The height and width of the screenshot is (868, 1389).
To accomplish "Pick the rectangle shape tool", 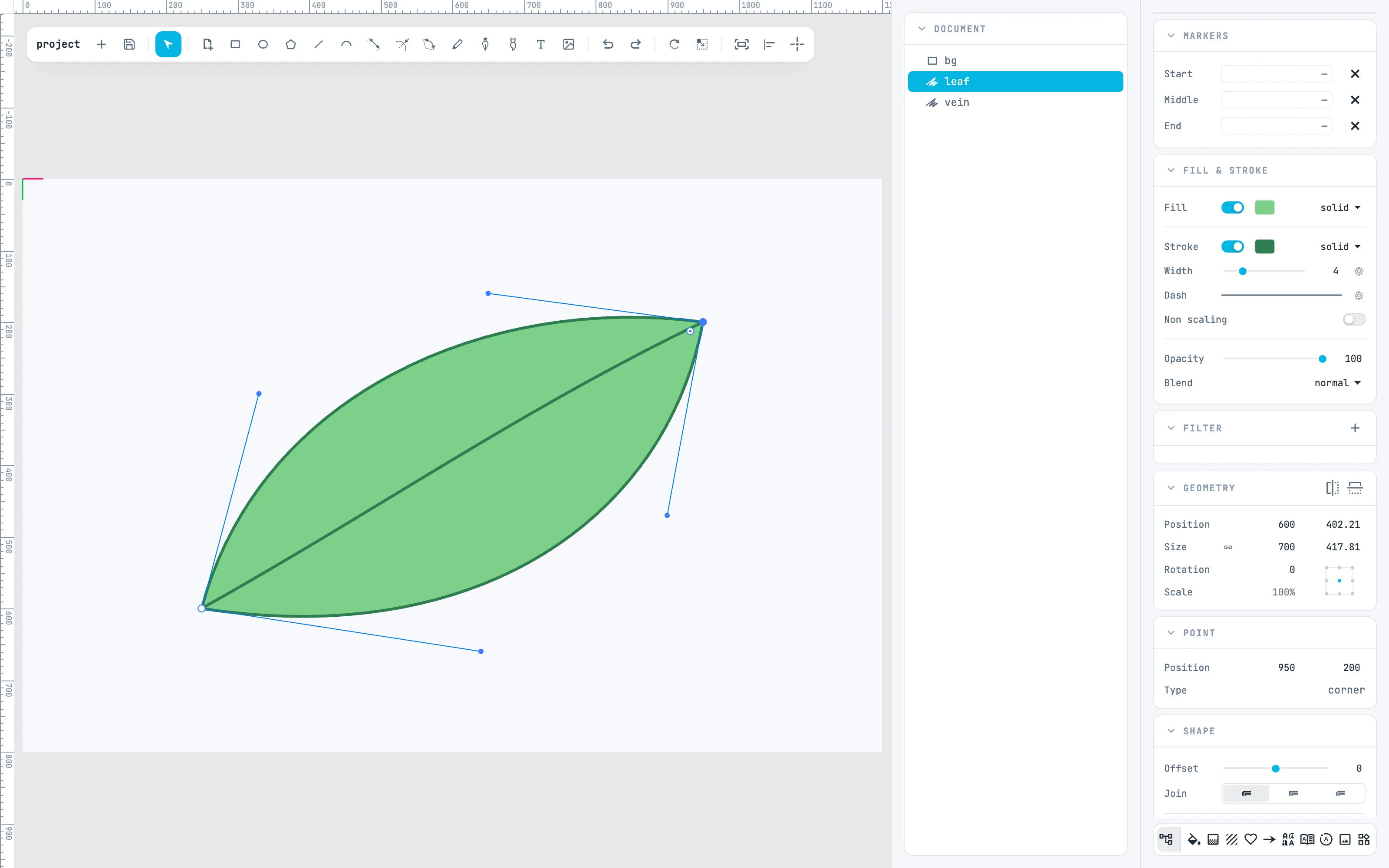I will click(x=235, y=44).
